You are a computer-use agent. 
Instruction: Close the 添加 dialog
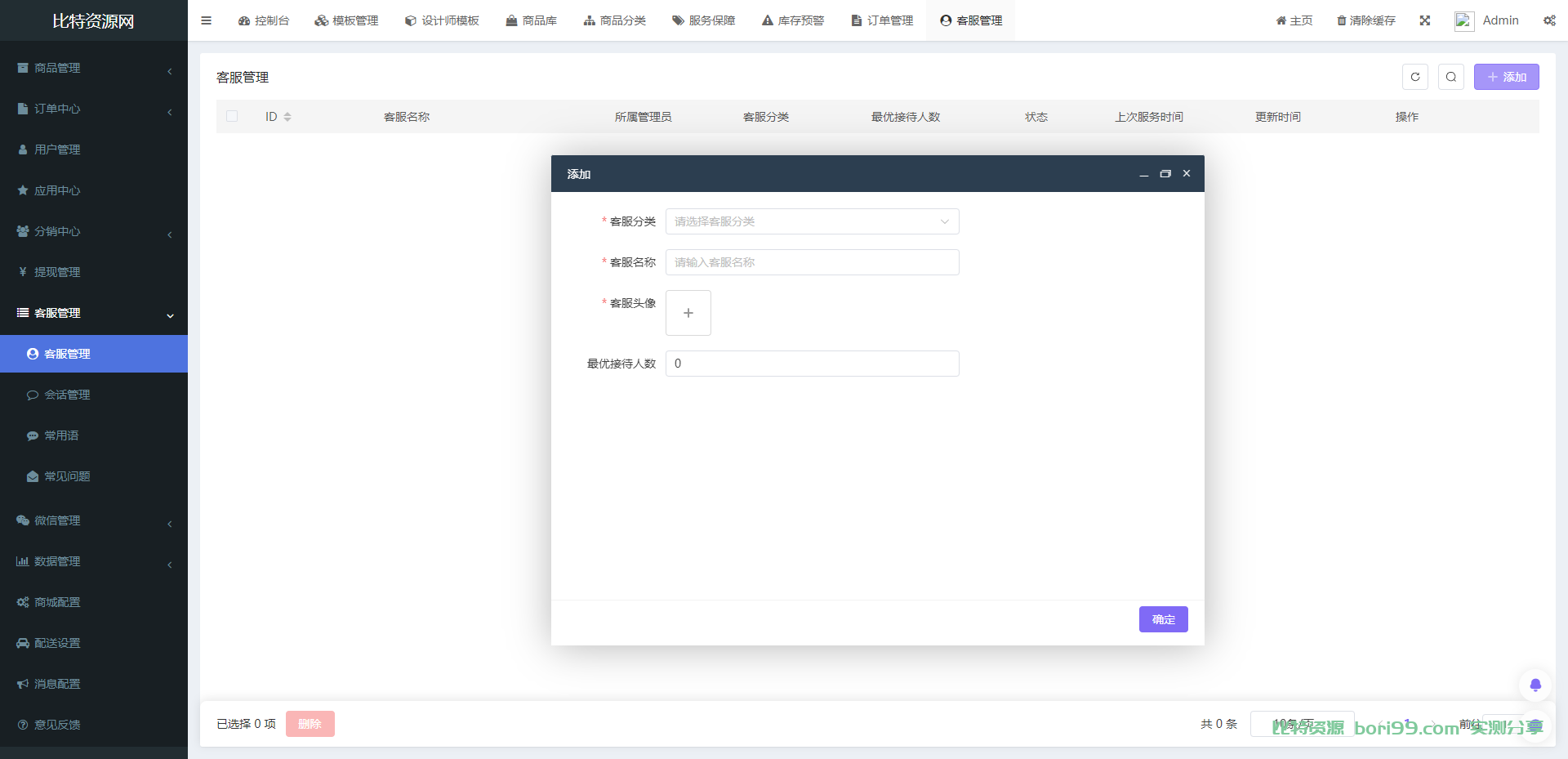[x=1187, y=174]
